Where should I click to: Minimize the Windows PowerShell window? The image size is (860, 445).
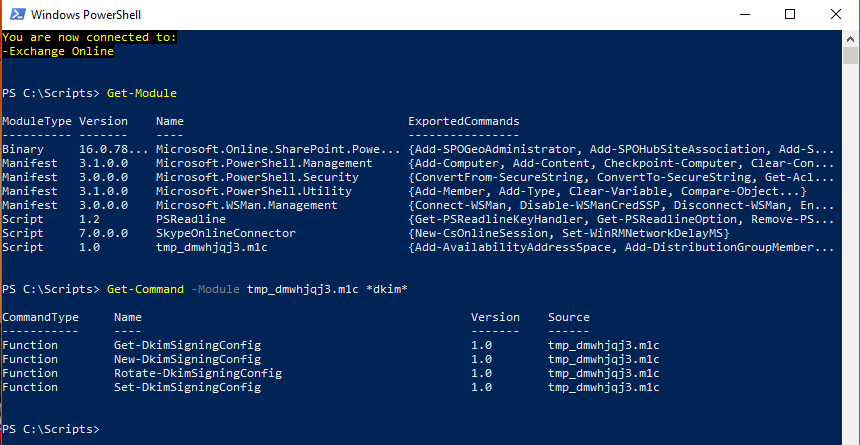pos(744,15)
